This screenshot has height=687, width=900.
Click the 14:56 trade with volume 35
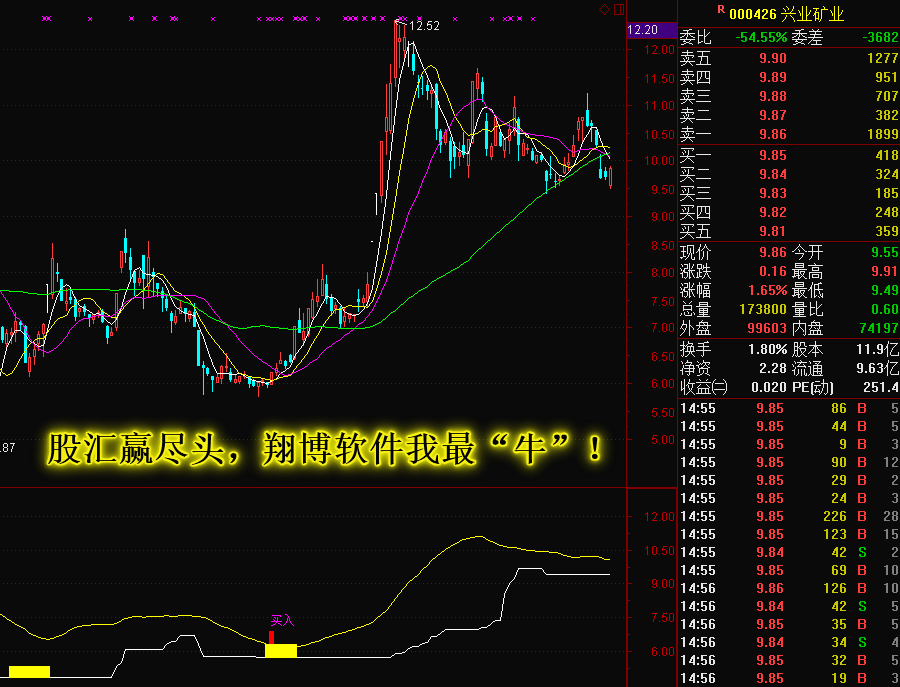click(x=789, y=624)
